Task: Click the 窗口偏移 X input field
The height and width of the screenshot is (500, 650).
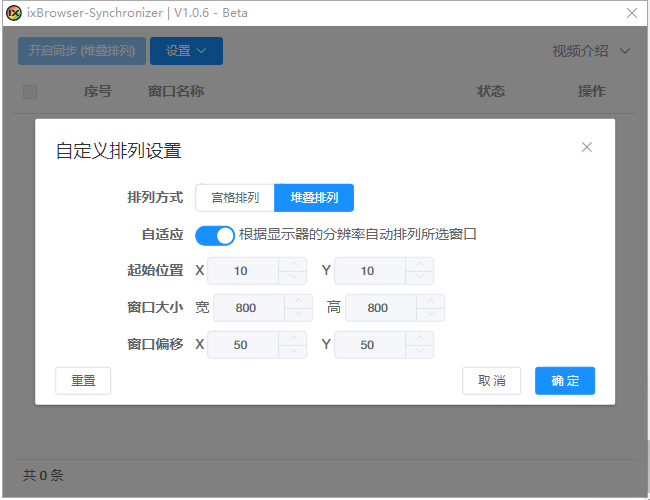Action: point(243,345)
